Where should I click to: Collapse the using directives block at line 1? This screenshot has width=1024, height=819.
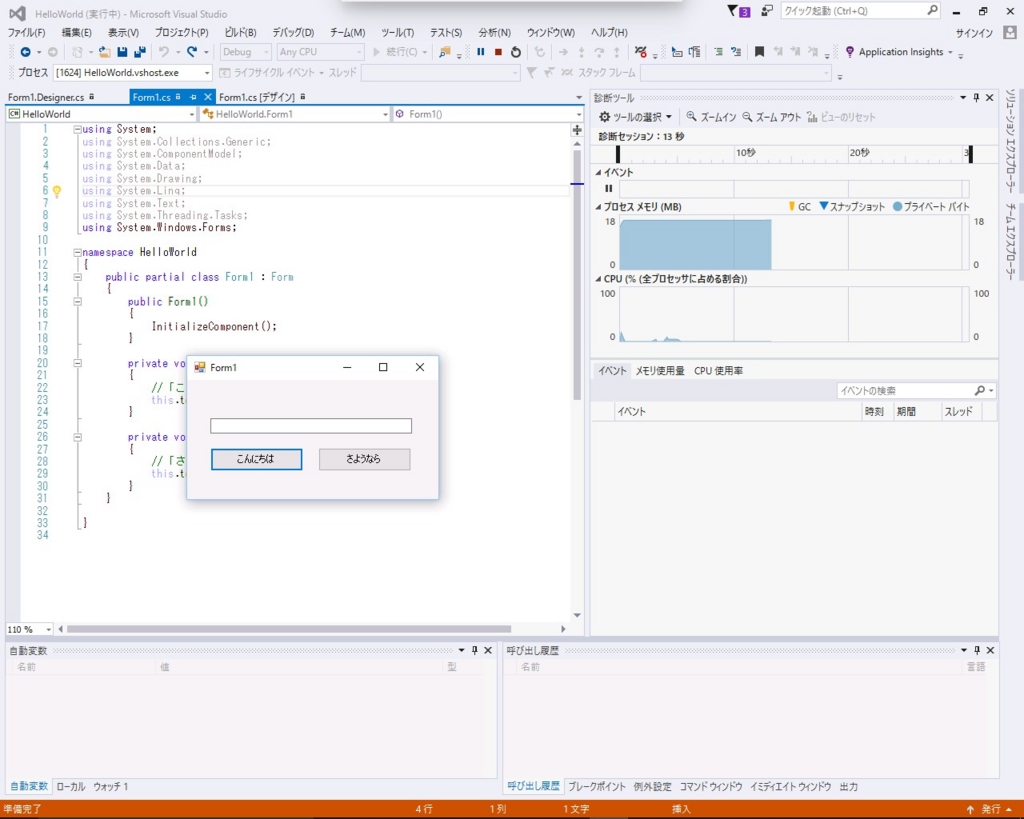[77, 129]
